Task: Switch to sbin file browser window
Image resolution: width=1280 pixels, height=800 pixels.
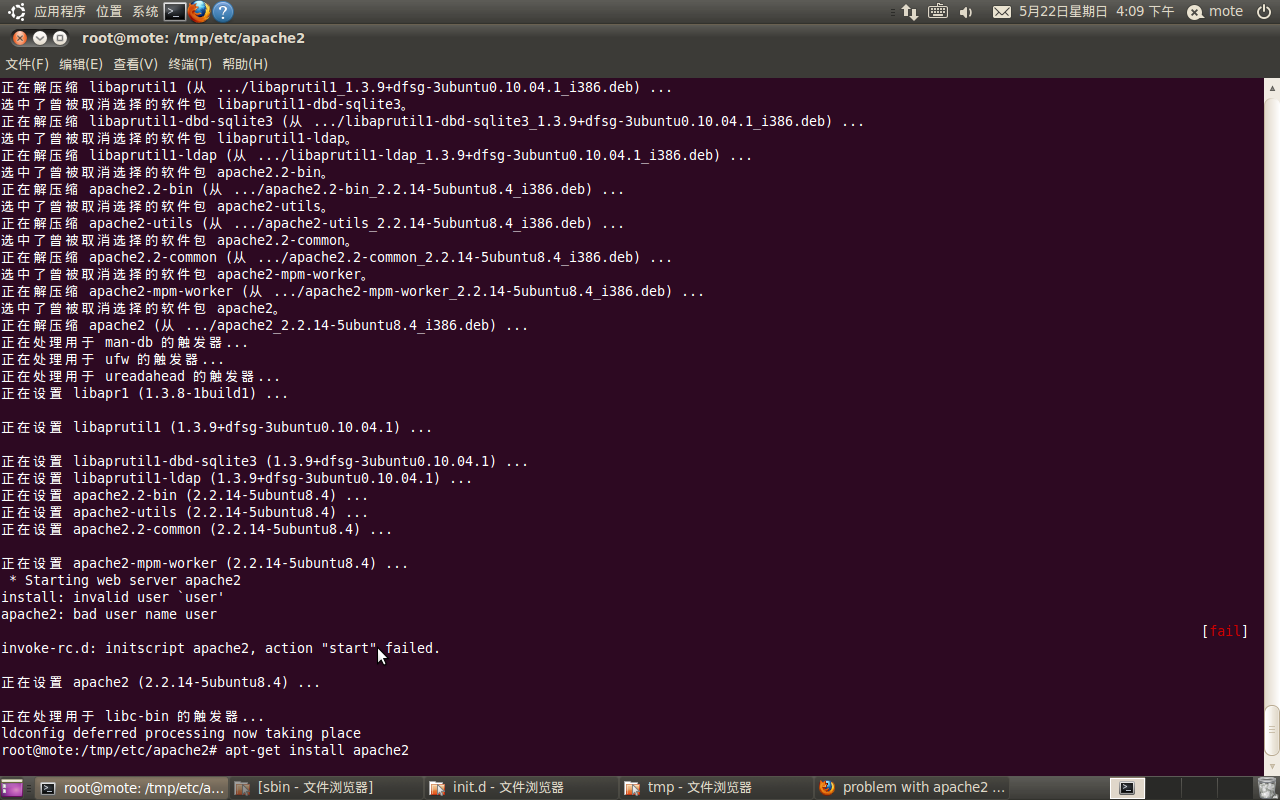Action: 325,788
